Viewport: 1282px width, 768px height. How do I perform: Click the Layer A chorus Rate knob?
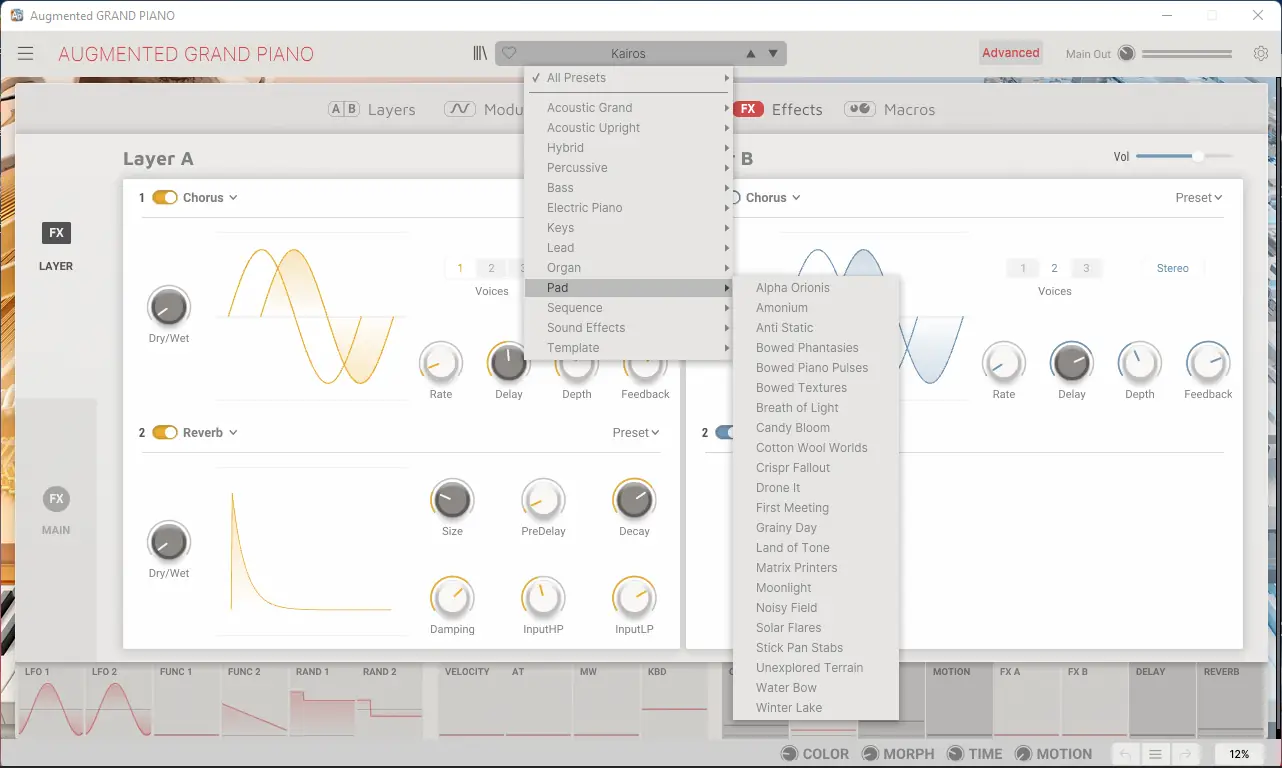441,362
